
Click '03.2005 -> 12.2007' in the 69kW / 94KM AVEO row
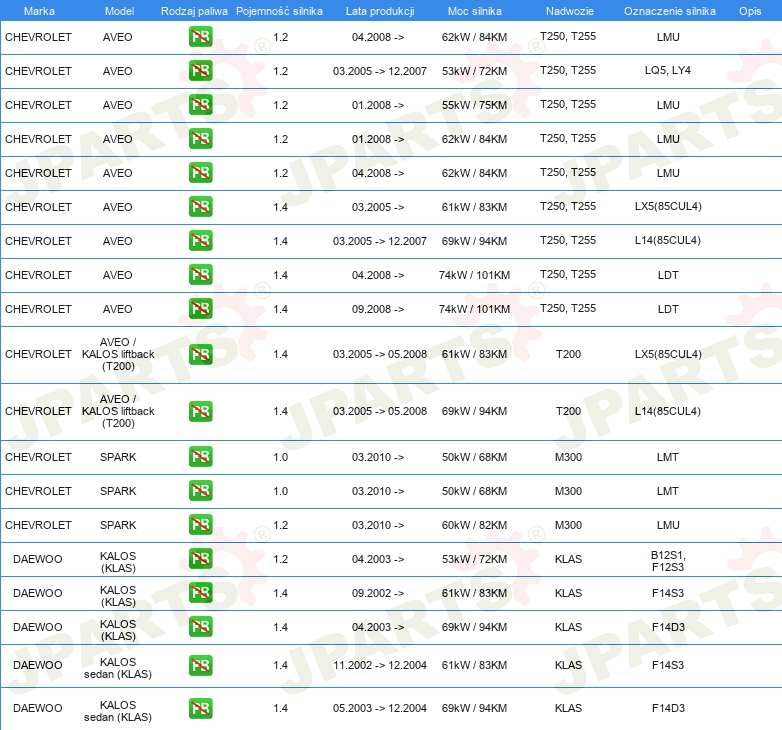tap(380, 241)
